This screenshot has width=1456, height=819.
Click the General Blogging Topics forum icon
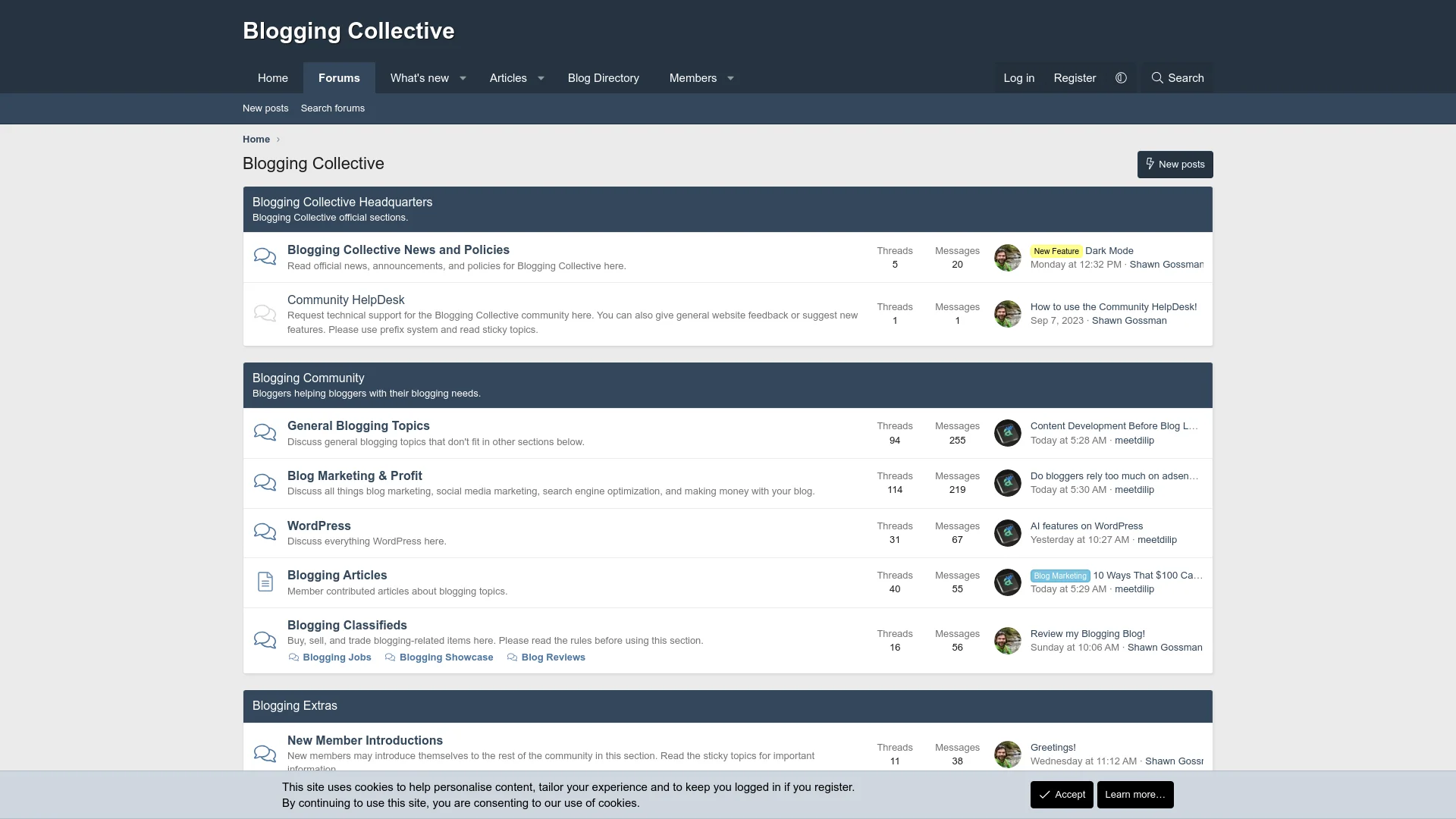(264, 432)
